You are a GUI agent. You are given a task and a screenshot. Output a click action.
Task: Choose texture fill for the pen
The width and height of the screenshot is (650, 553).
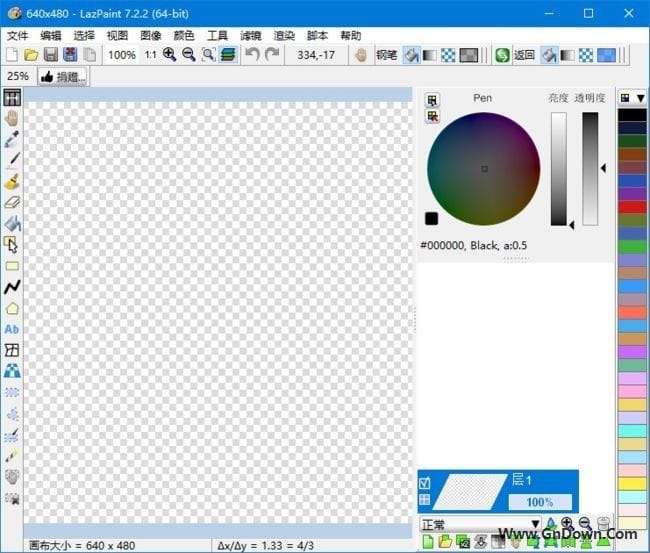click(469, 55)
